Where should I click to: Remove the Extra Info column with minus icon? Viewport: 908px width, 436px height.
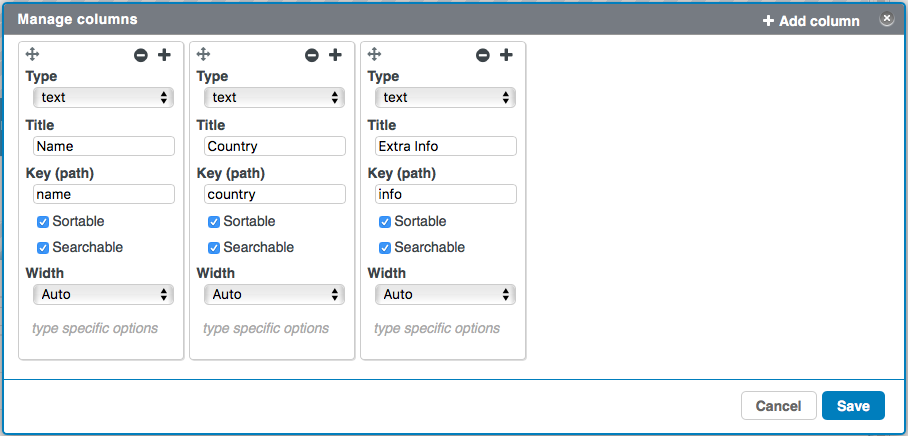[x=483, y=56]
